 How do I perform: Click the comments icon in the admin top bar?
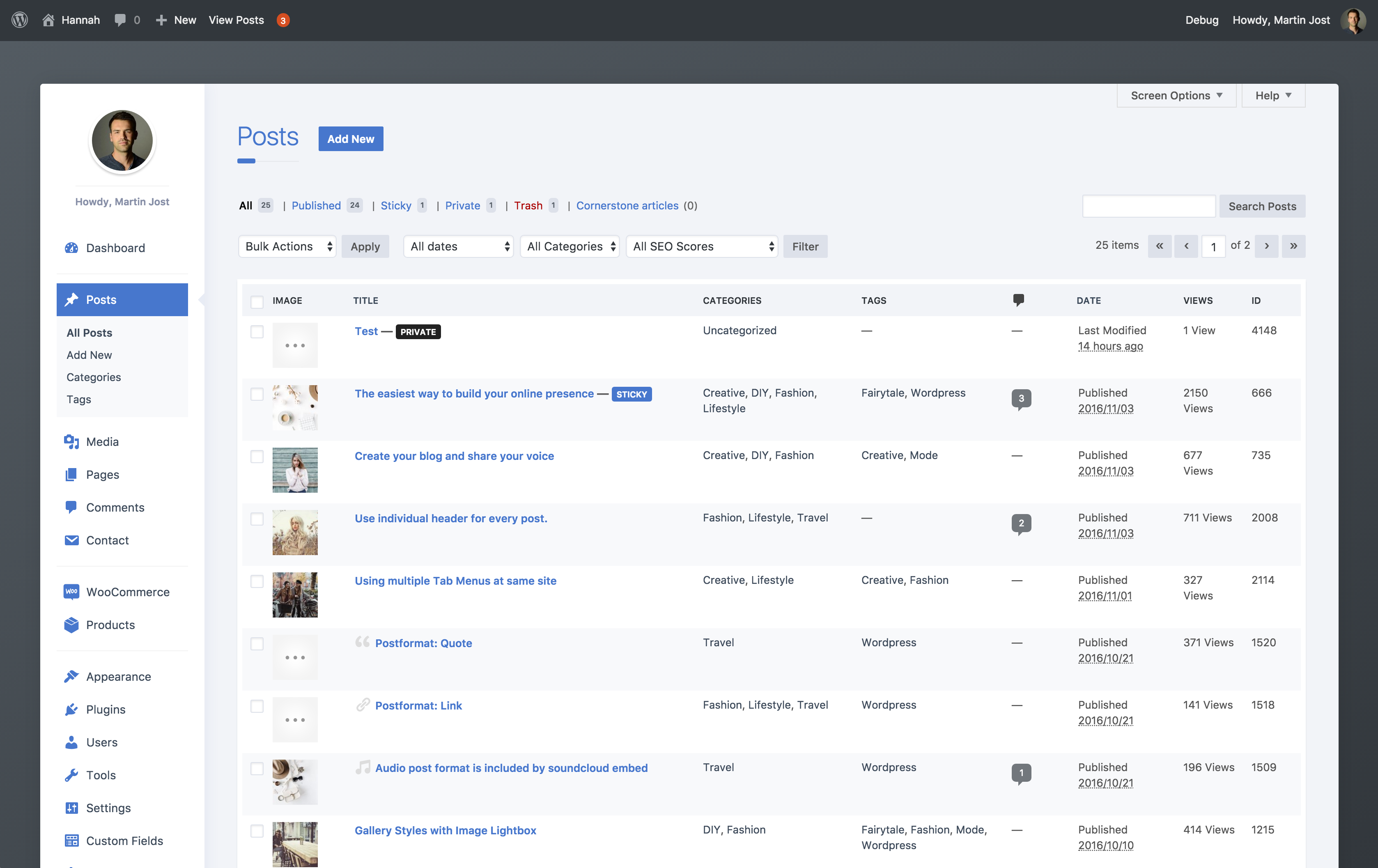[x=120, y=19]
